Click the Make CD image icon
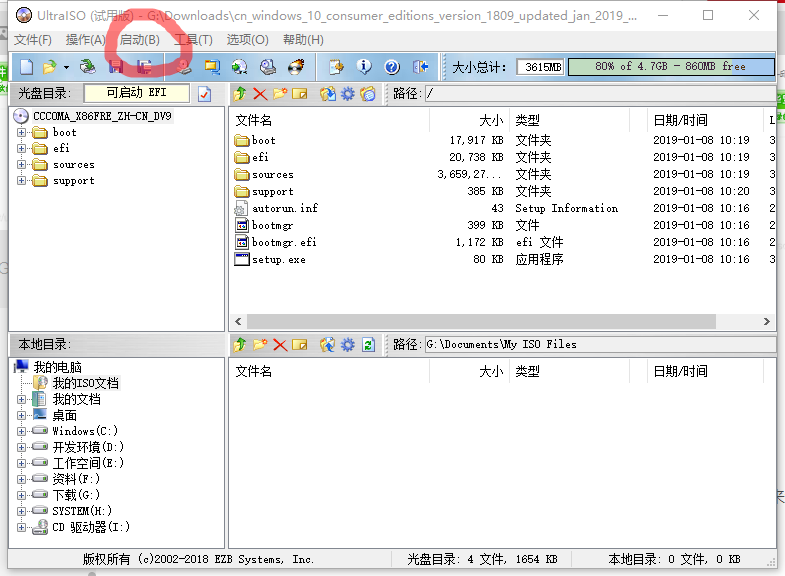Image resolution: width=785 pixels, height=576 pixels. coord(184,67)
